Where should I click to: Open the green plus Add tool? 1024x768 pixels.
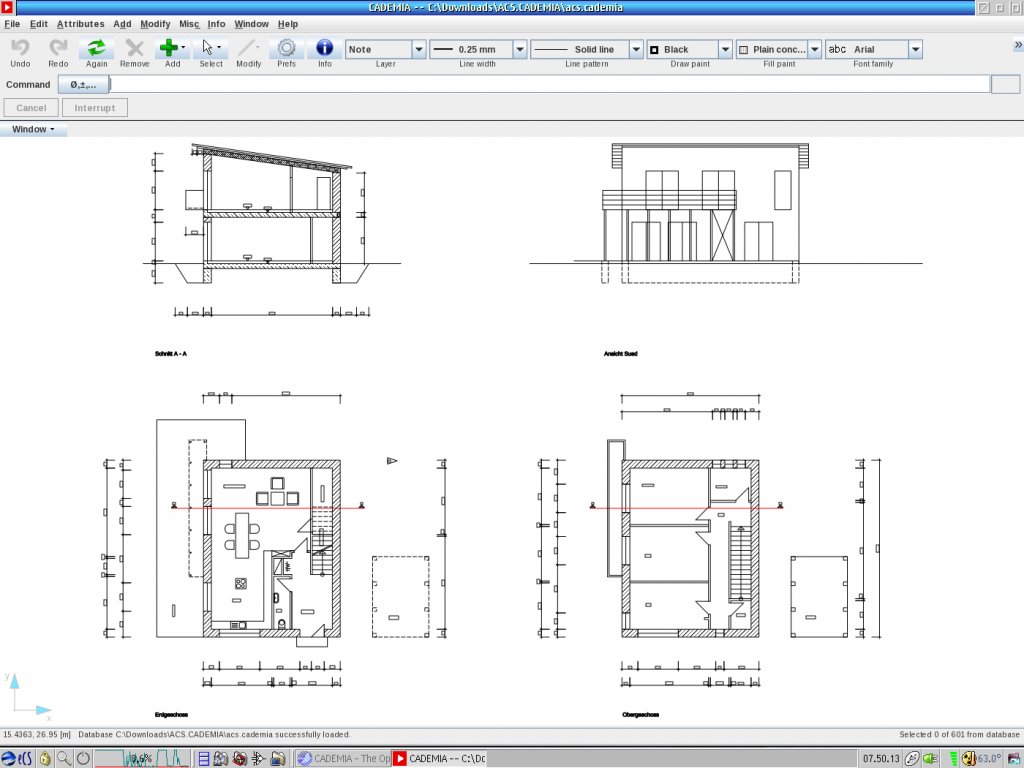tap(171, 48)
